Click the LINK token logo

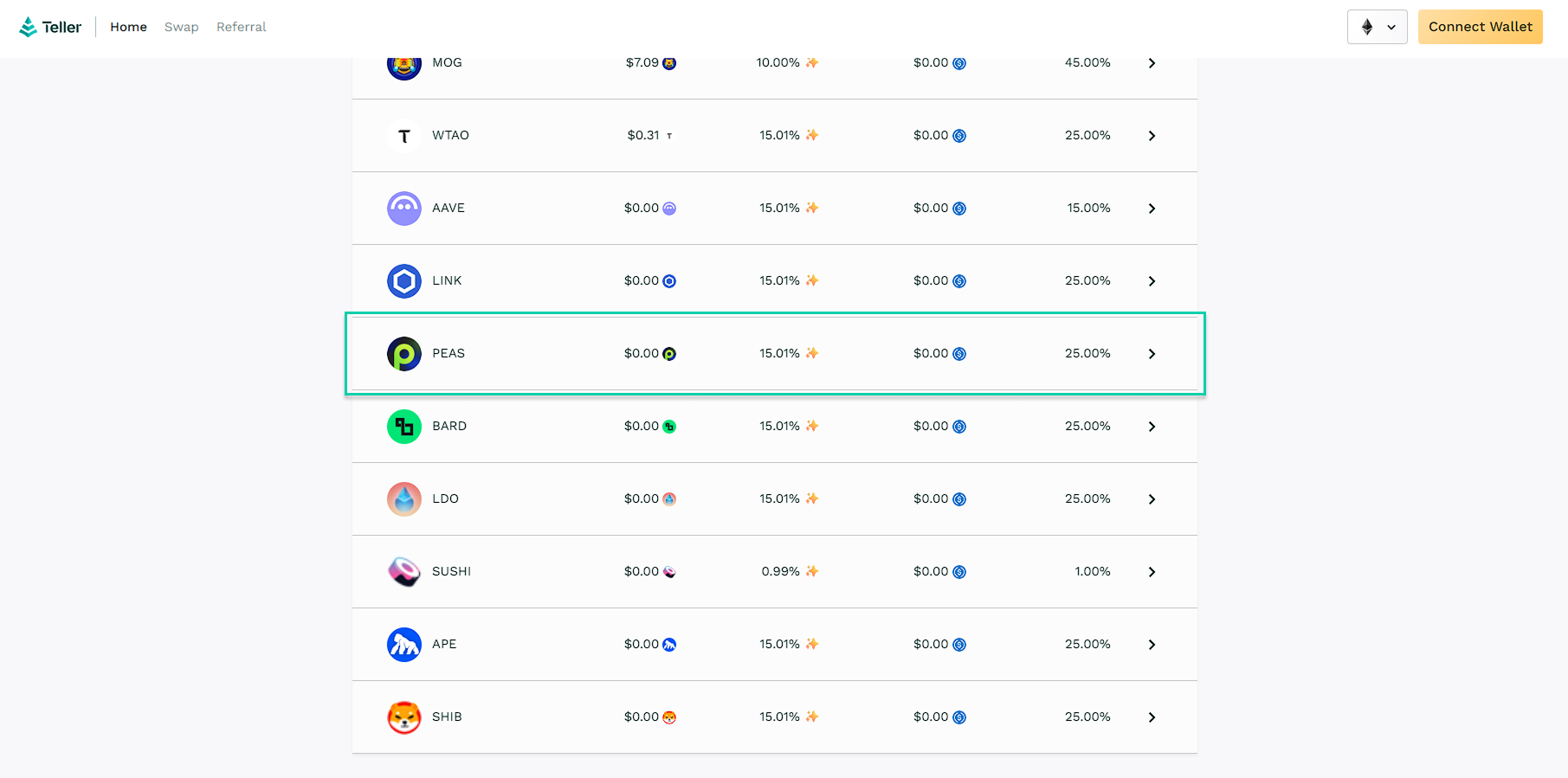403,281
